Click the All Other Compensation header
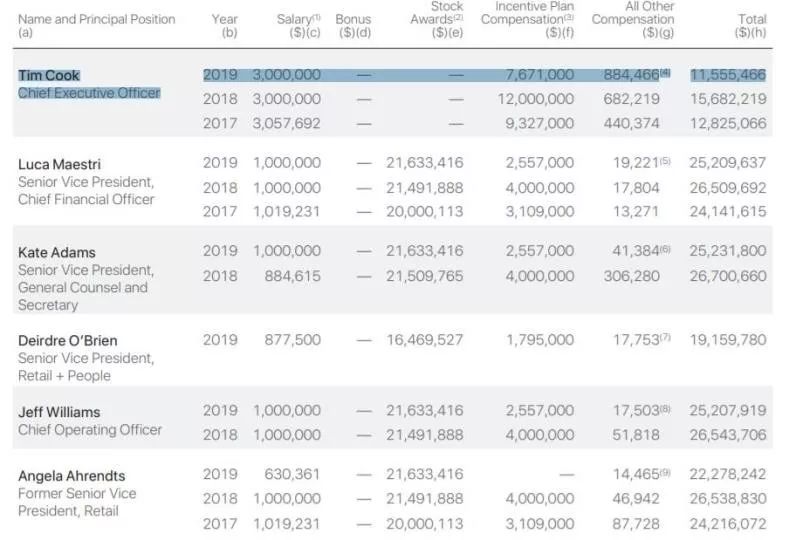This screenshot has height=540, width=796. (632, 19)
